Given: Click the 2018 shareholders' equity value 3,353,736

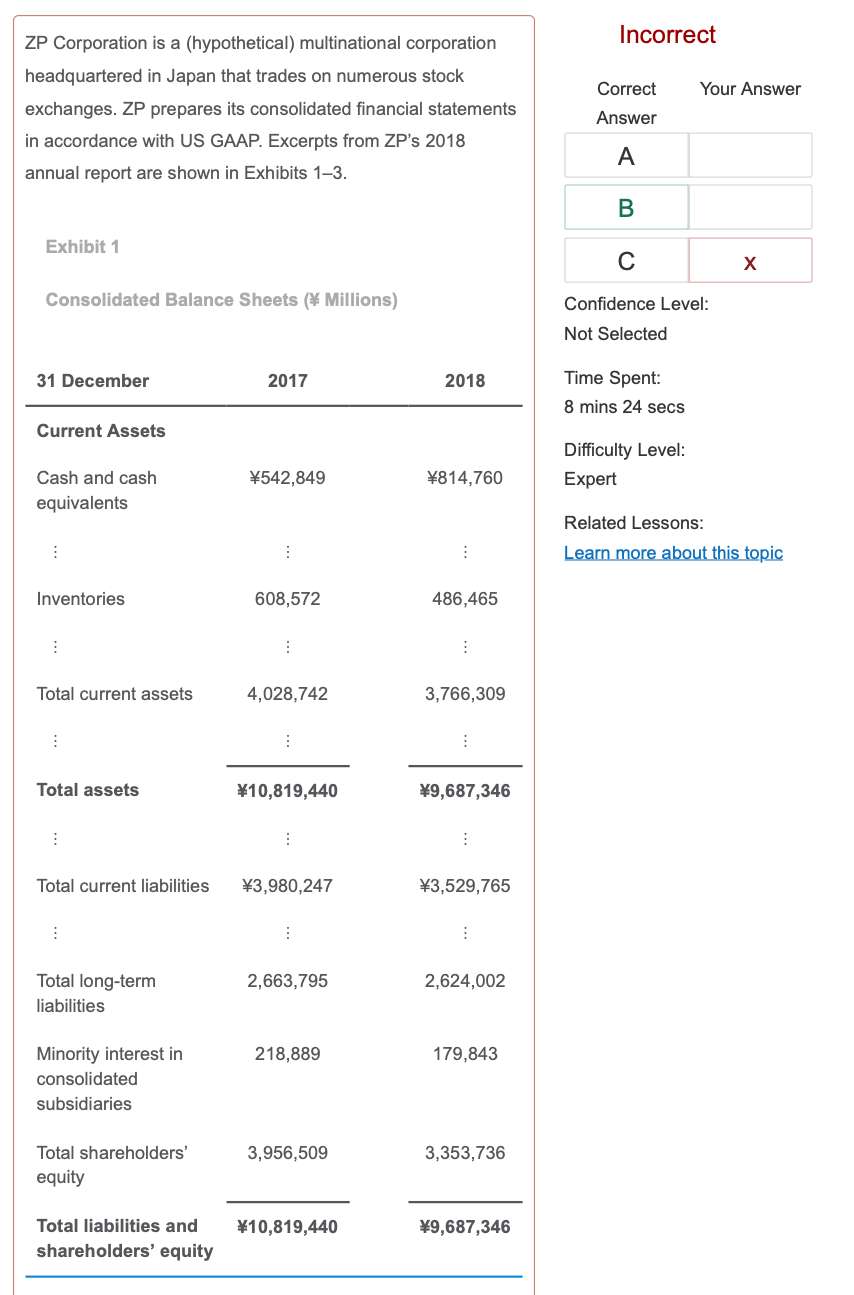Looking at the screenshot, I should click(x=465, y=1153).
